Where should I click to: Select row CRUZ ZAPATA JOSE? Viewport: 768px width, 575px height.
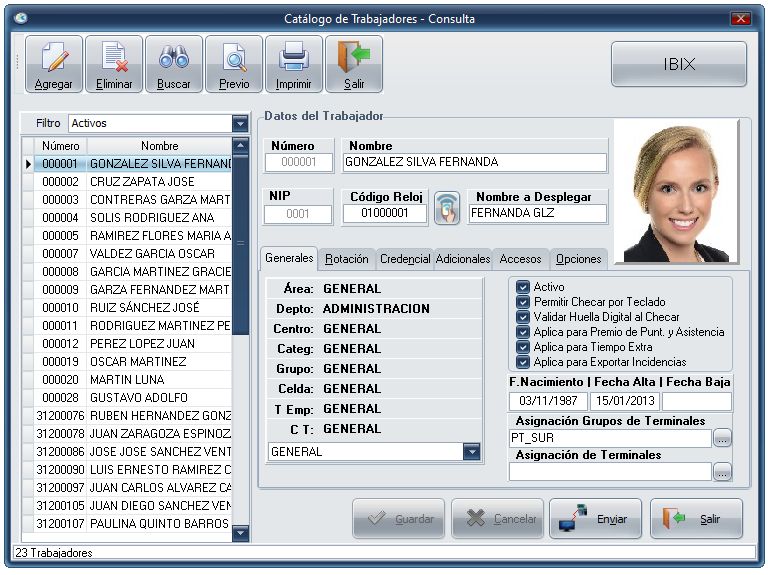pos(132,182)
